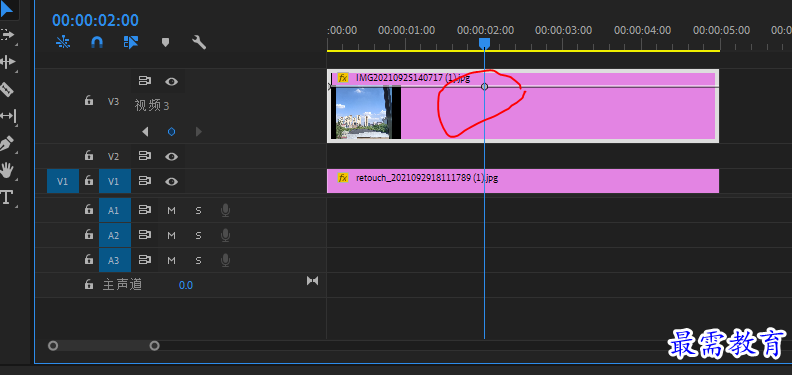
Task: Lock the A1 audio track
Action: tap(89, 209)
